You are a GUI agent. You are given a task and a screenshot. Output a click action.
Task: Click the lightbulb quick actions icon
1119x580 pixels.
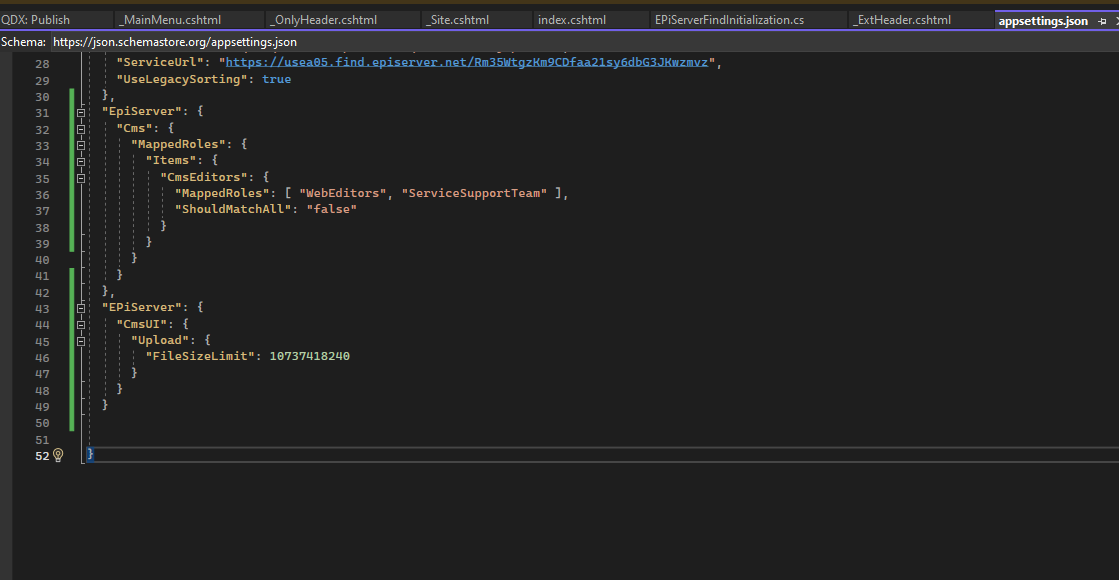pos(58,455)
